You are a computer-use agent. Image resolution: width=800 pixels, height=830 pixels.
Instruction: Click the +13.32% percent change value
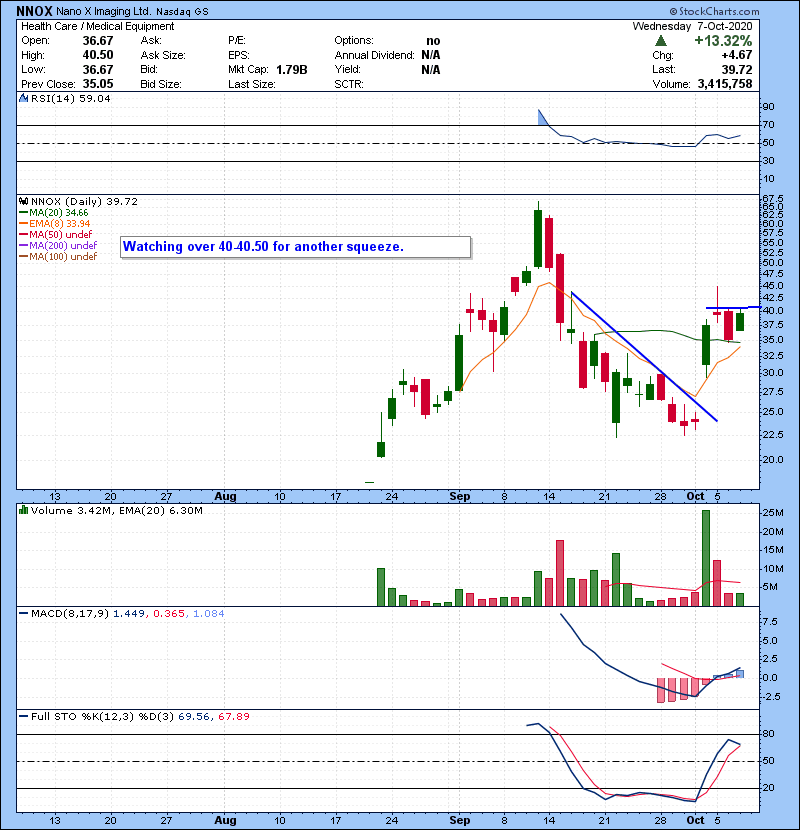click(x=723, y=41)
